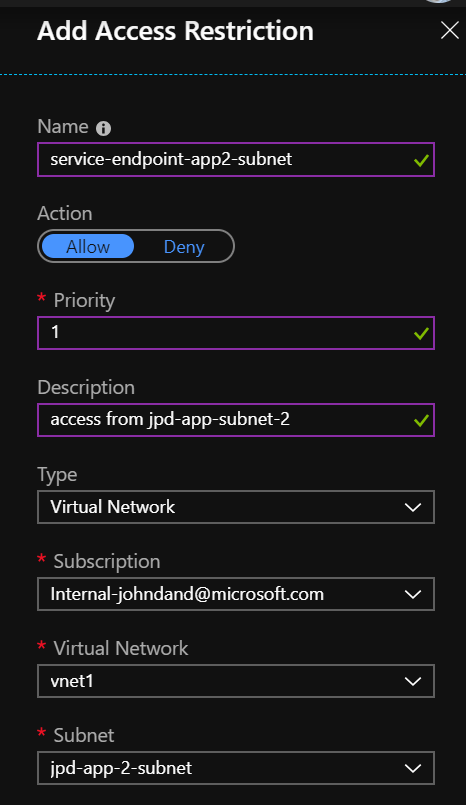Click the Priority field label
The image size is (466, 805).
pos(84,301)
